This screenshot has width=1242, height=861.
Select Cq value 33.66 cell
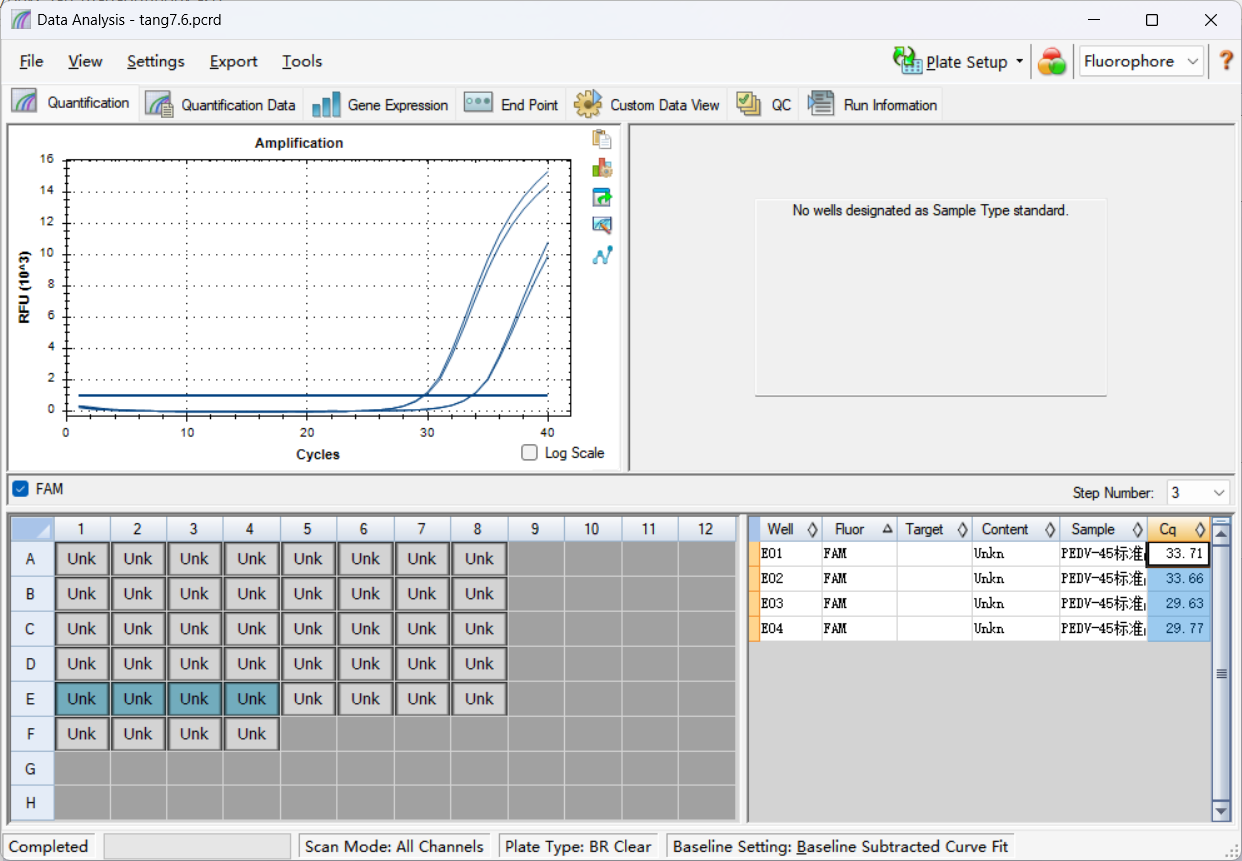1178,579
